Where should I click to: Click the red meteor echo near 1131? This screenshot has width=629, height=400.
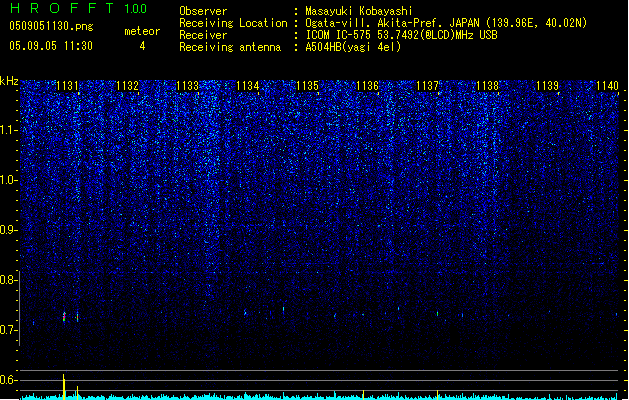click(64, 317)
